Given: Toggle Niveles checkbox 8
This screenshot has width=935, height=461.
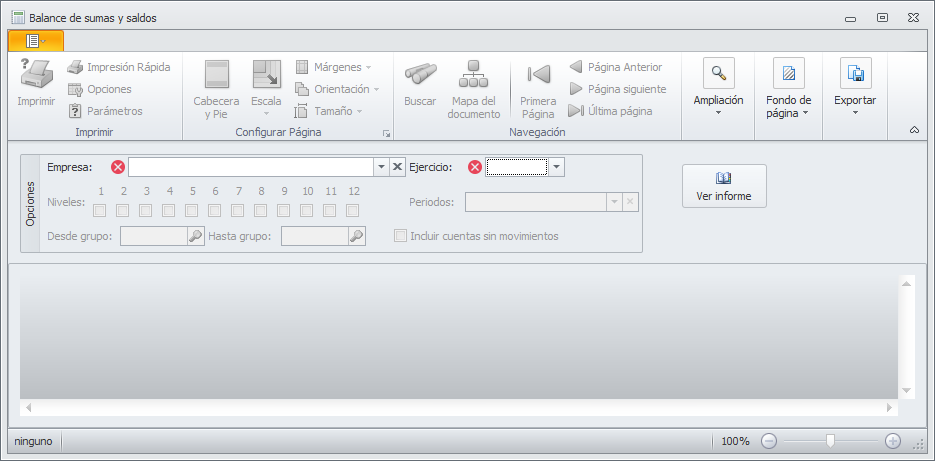Looking at the screenshot, I should (x=261, y=211).
